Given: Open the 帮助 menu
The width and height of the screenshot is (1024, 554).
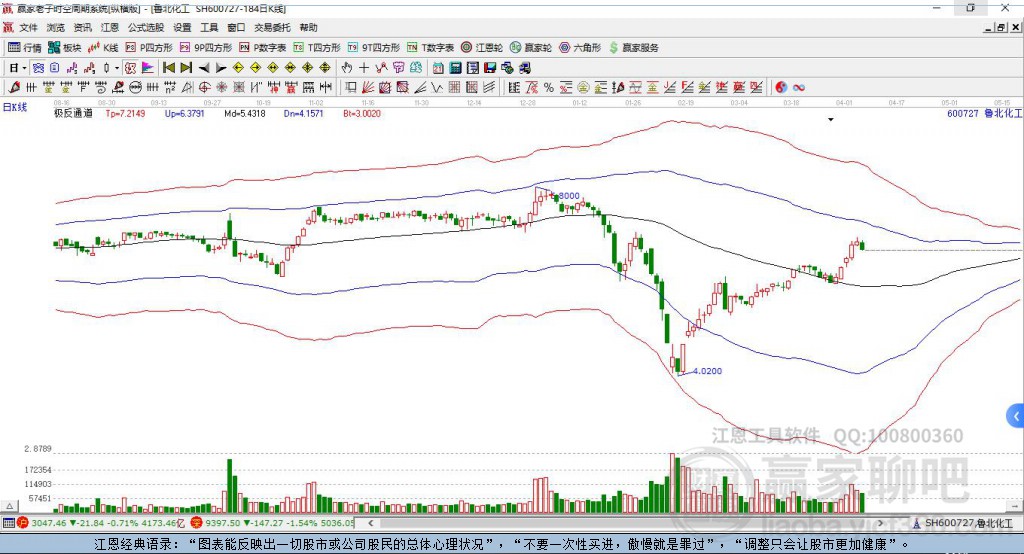Looking at the screenshot, I should click(308, 27).
